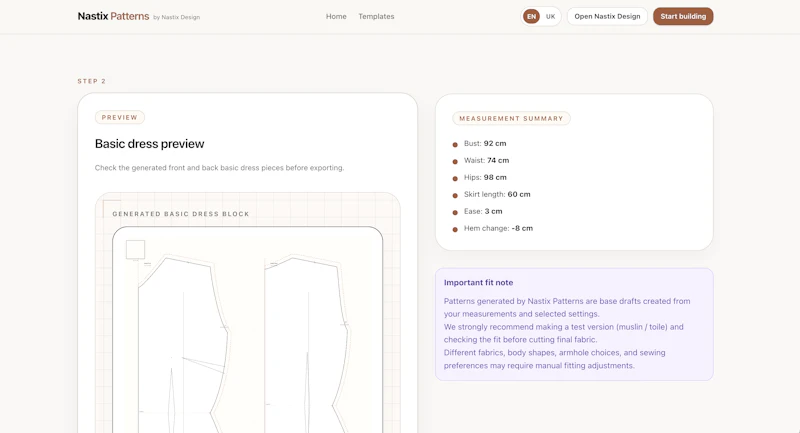Viewport: 800px width, 433px height.
Task: Click the Nastix Patterns logo
Action: pyautogui.click(x=113, y=16)
